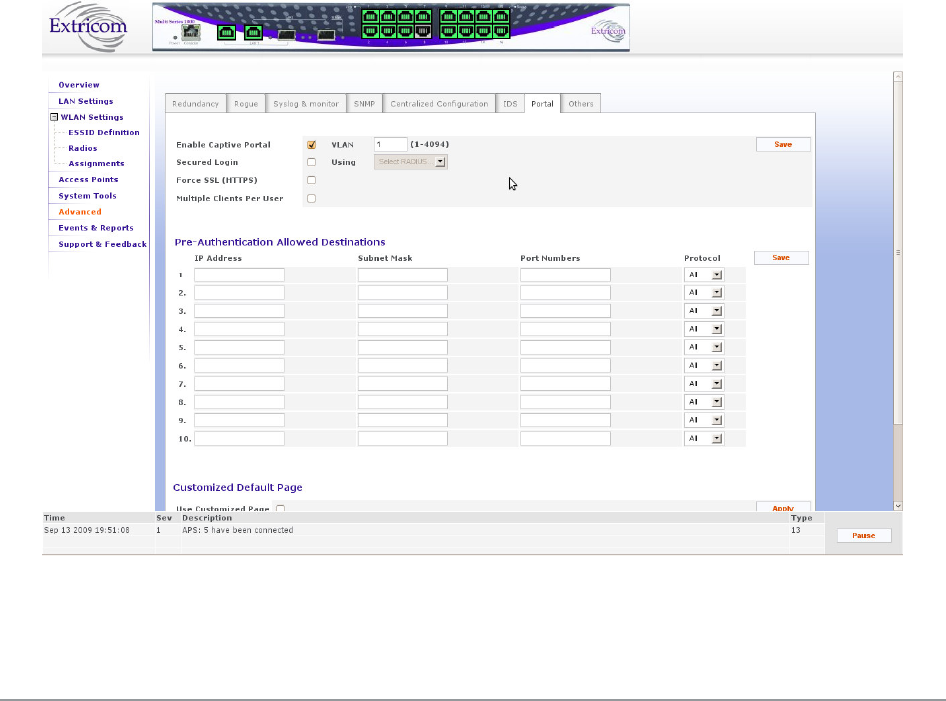946x701 pixels.
Task: Click the 'Sep 13 2009 19:51:08' timestamp
Action: click(87, 530)
